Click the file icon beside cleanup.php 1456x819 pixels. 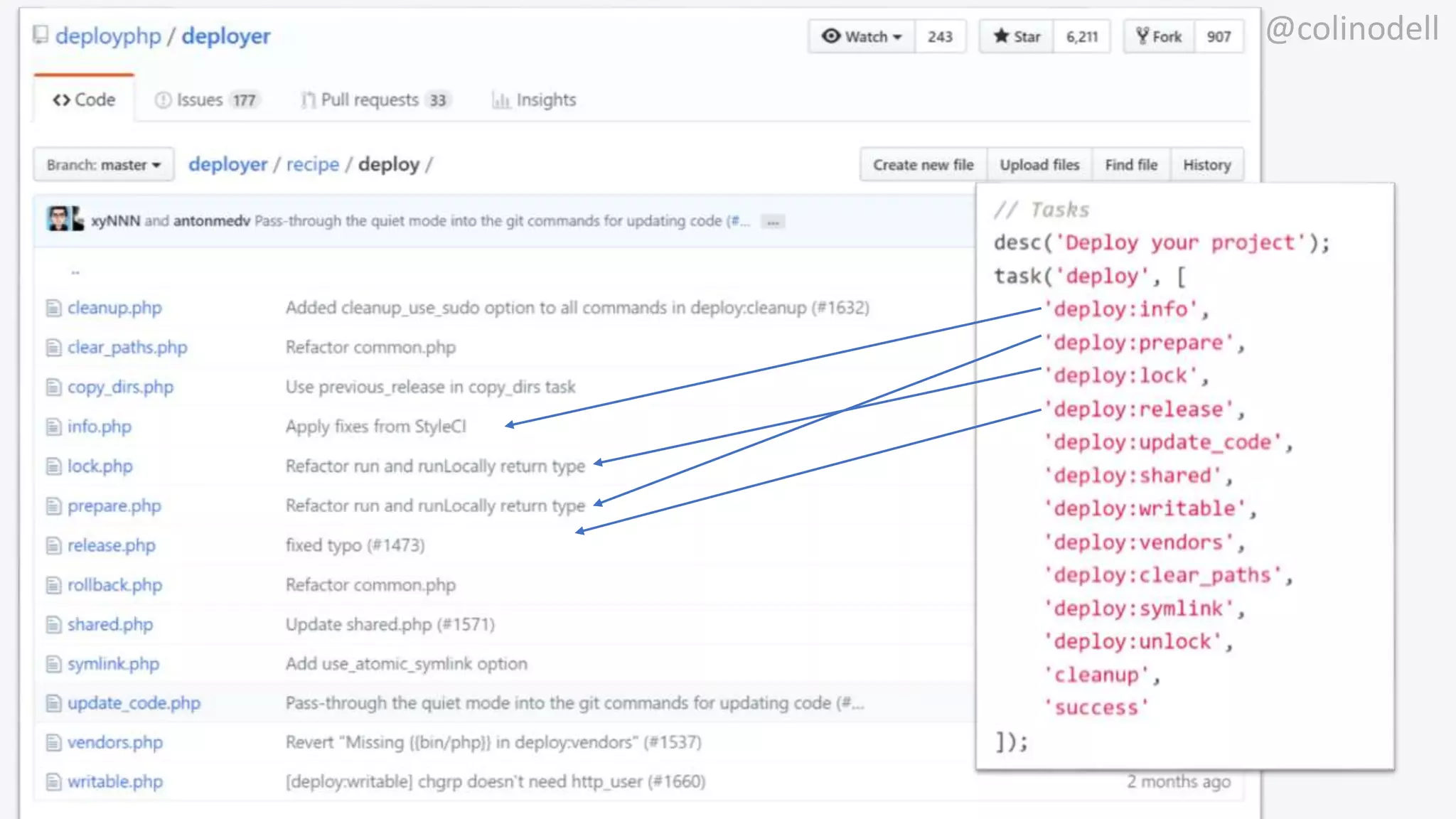tap(53, 308)
